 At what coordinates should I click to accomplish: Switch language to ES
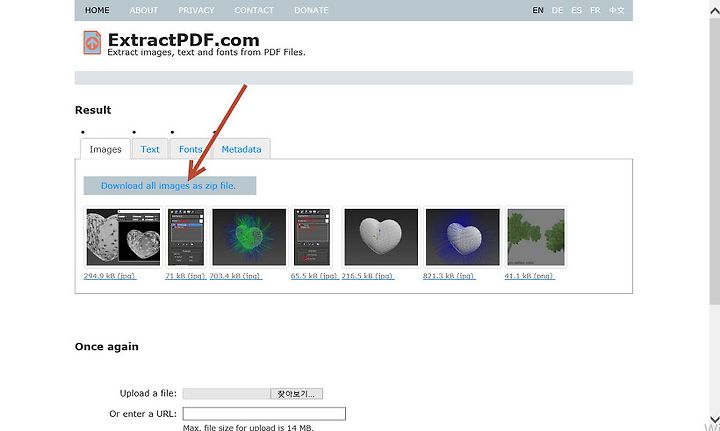576,10
